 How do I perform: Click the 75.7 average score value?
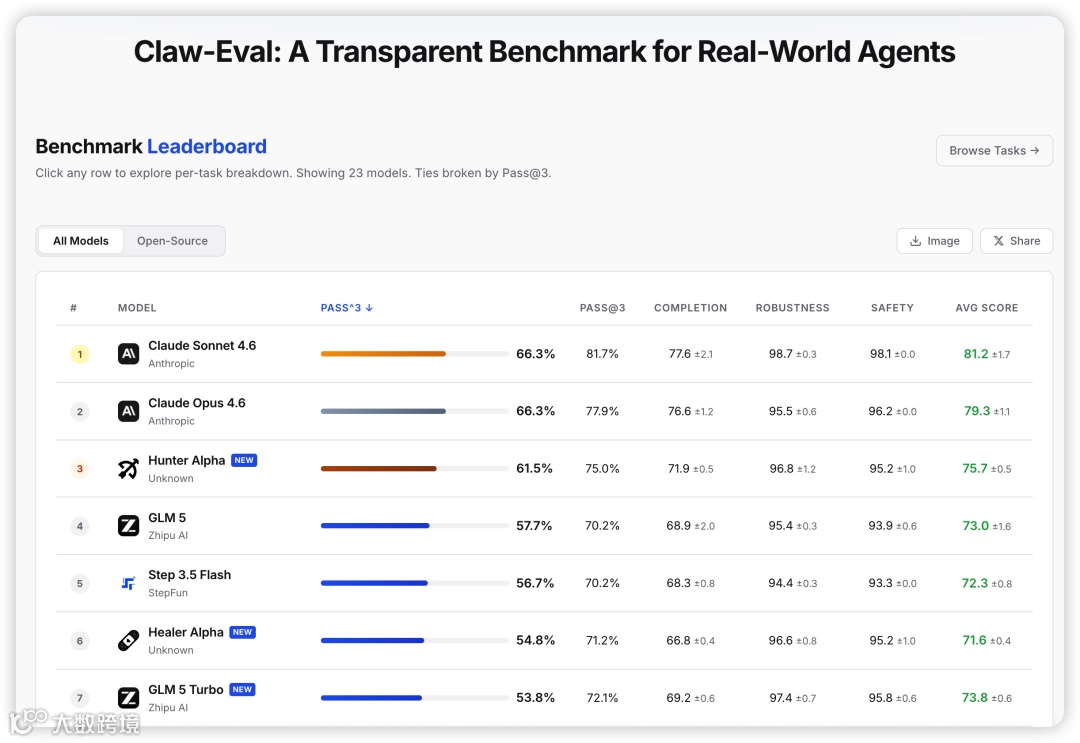tap(975, 468)
